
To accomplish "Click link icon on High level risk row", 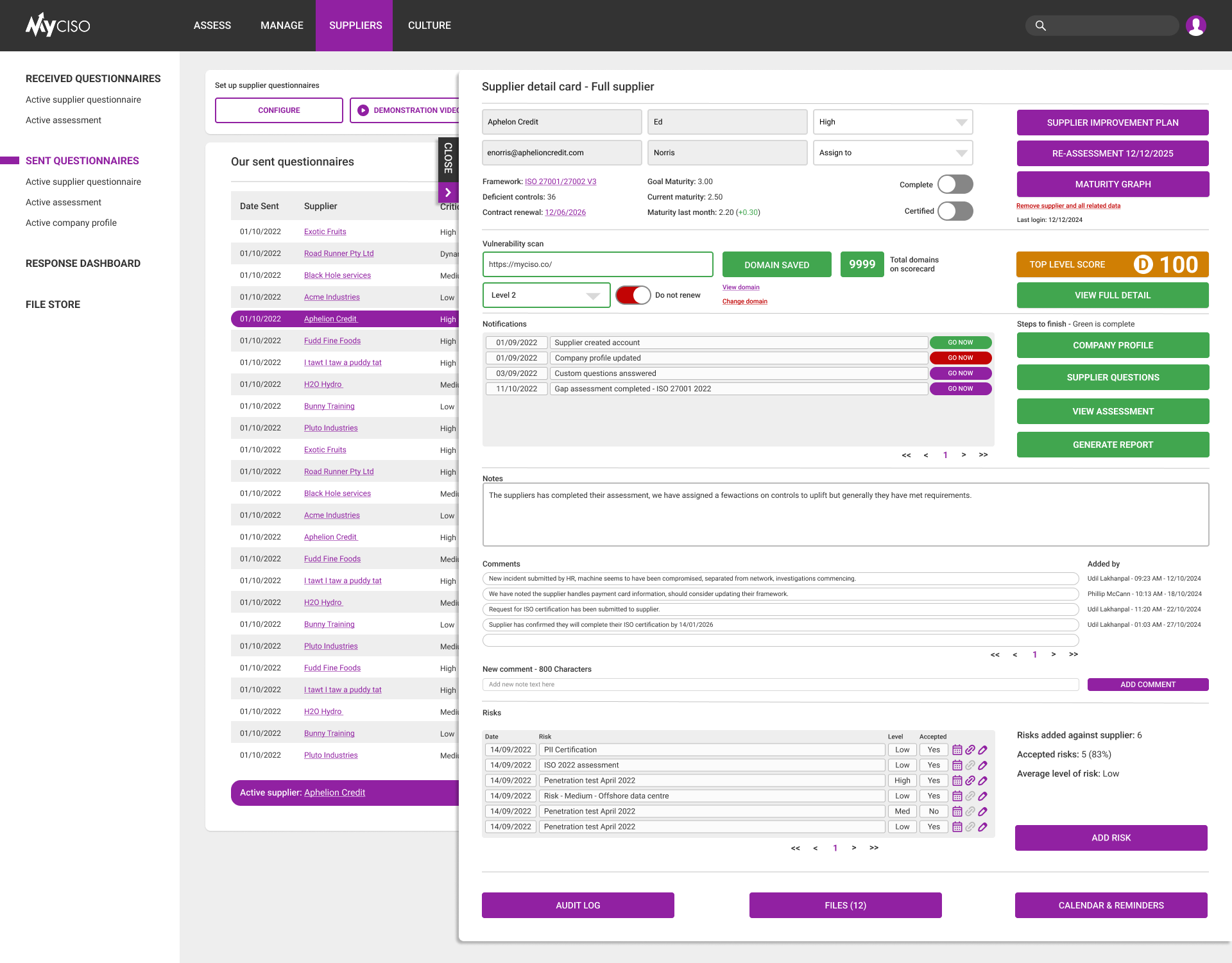I will tap(970, 781).
